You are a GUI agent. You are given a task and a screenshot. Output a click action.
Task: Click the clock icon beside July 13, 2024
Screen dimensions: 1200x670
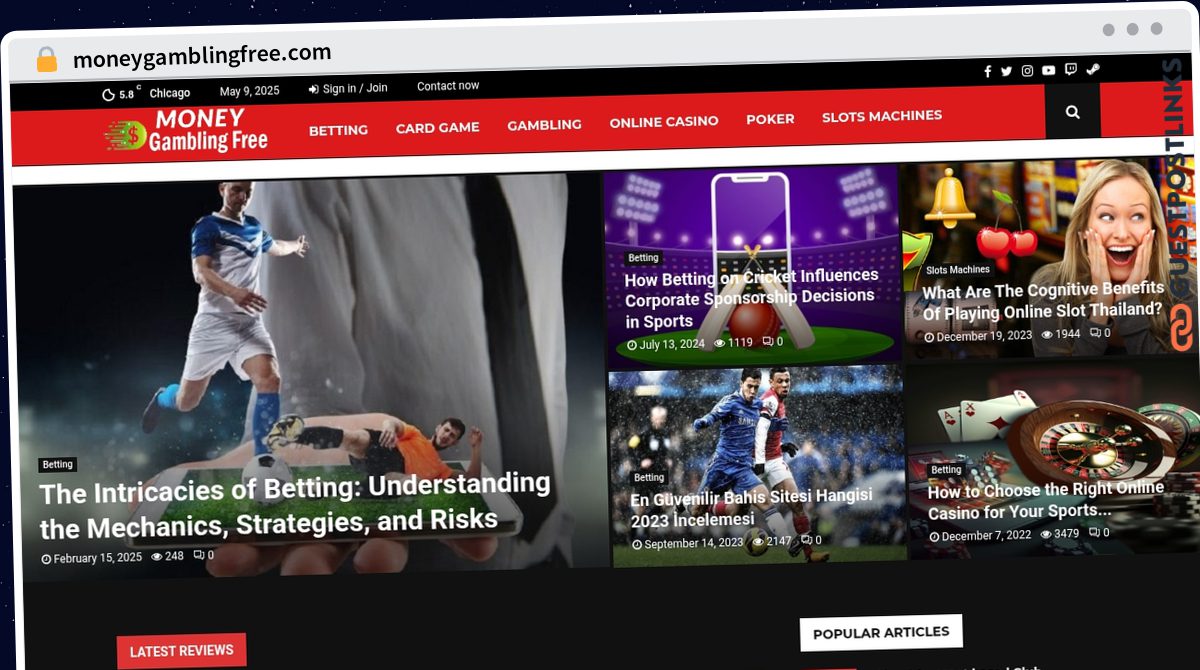click(632, 345)
